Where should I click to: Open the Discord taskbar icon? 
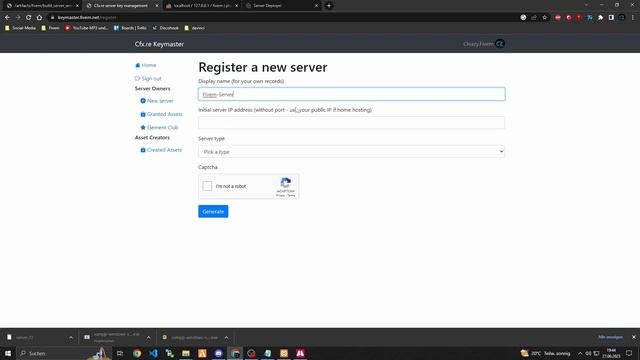218,353
